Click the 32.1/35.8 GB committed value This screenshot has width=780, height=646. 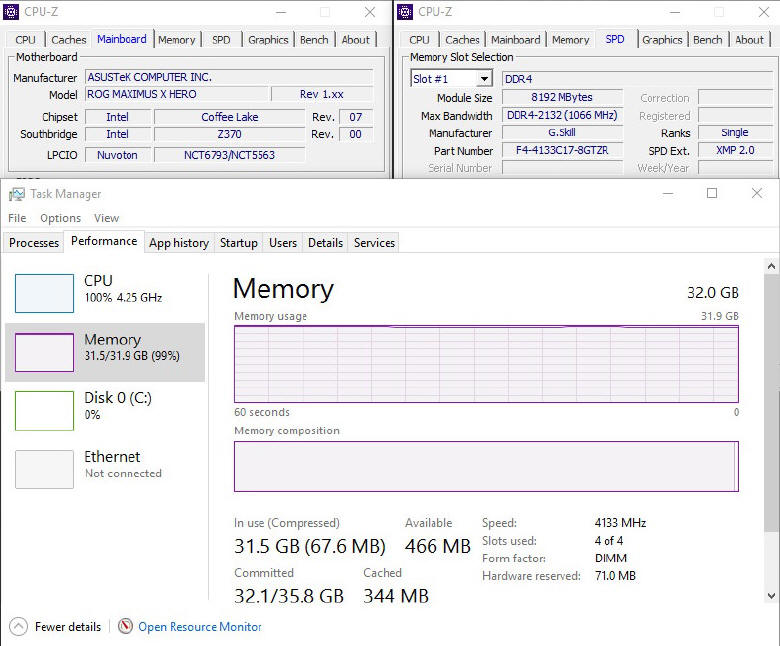click(x=289, y=596)
